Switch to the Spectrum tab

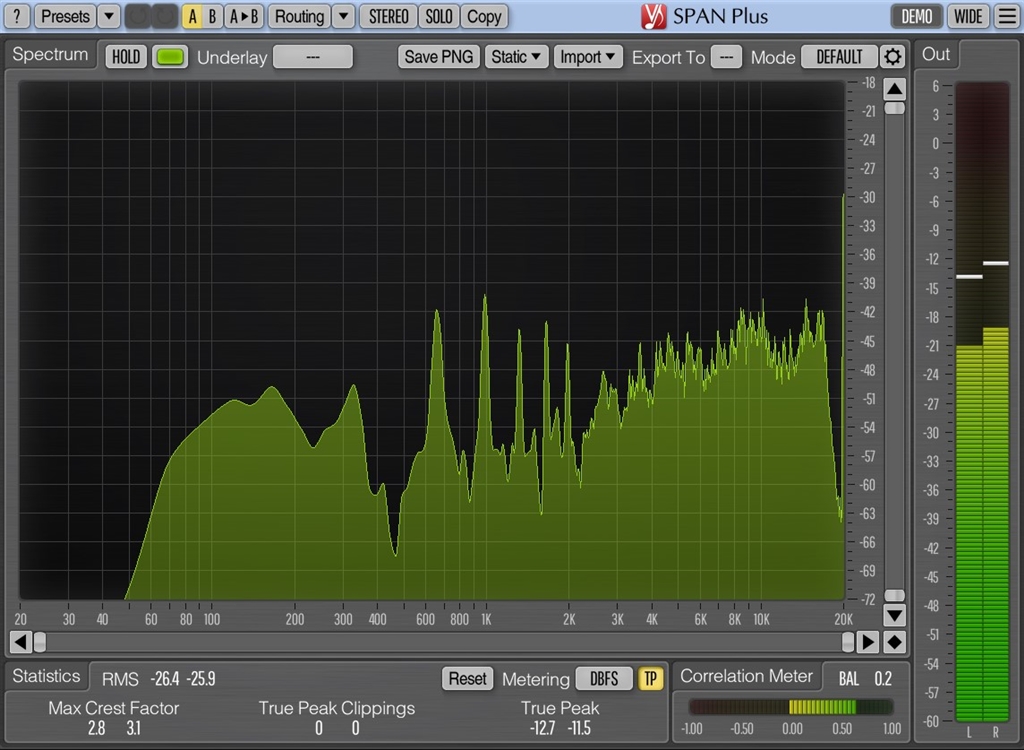pos(50,55)
